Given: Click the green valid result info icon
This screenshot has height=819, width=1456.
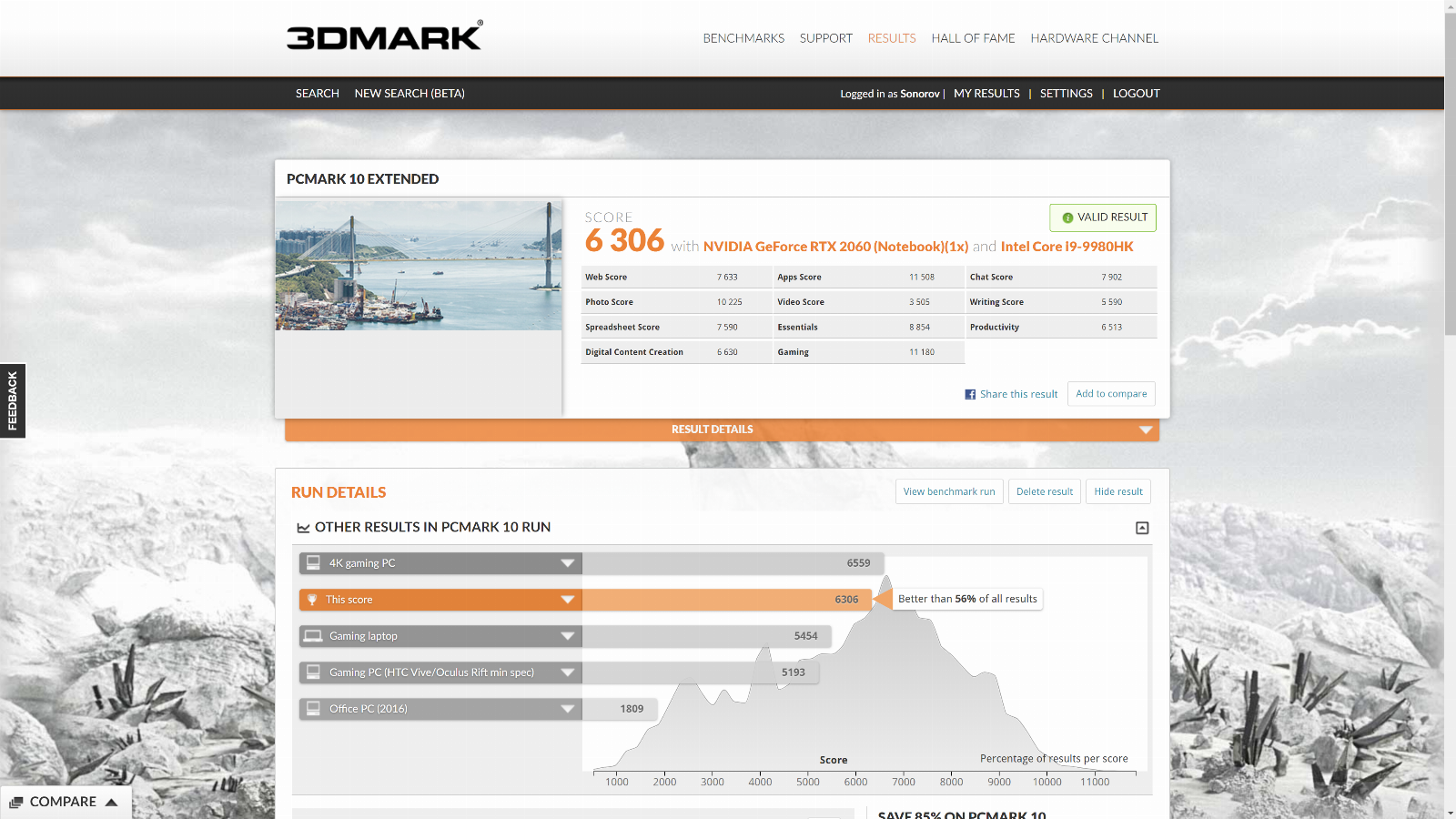Looking at the screenshot, I should point(1067,217).
